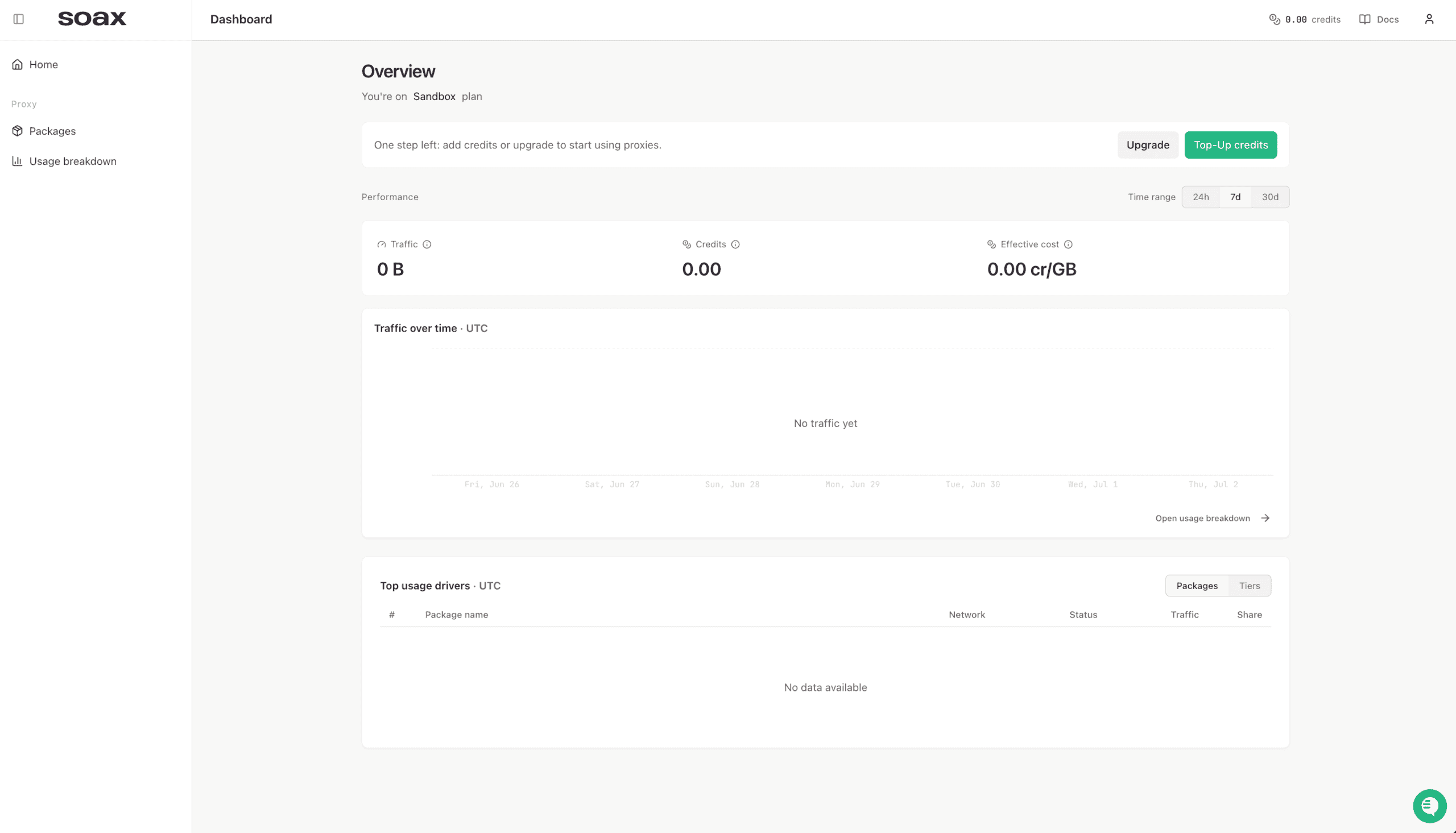The width and height of the screenshot is (1456, 833).
Task: Click the Credits coin icon in Performance
Action: (x=686, y=244)
